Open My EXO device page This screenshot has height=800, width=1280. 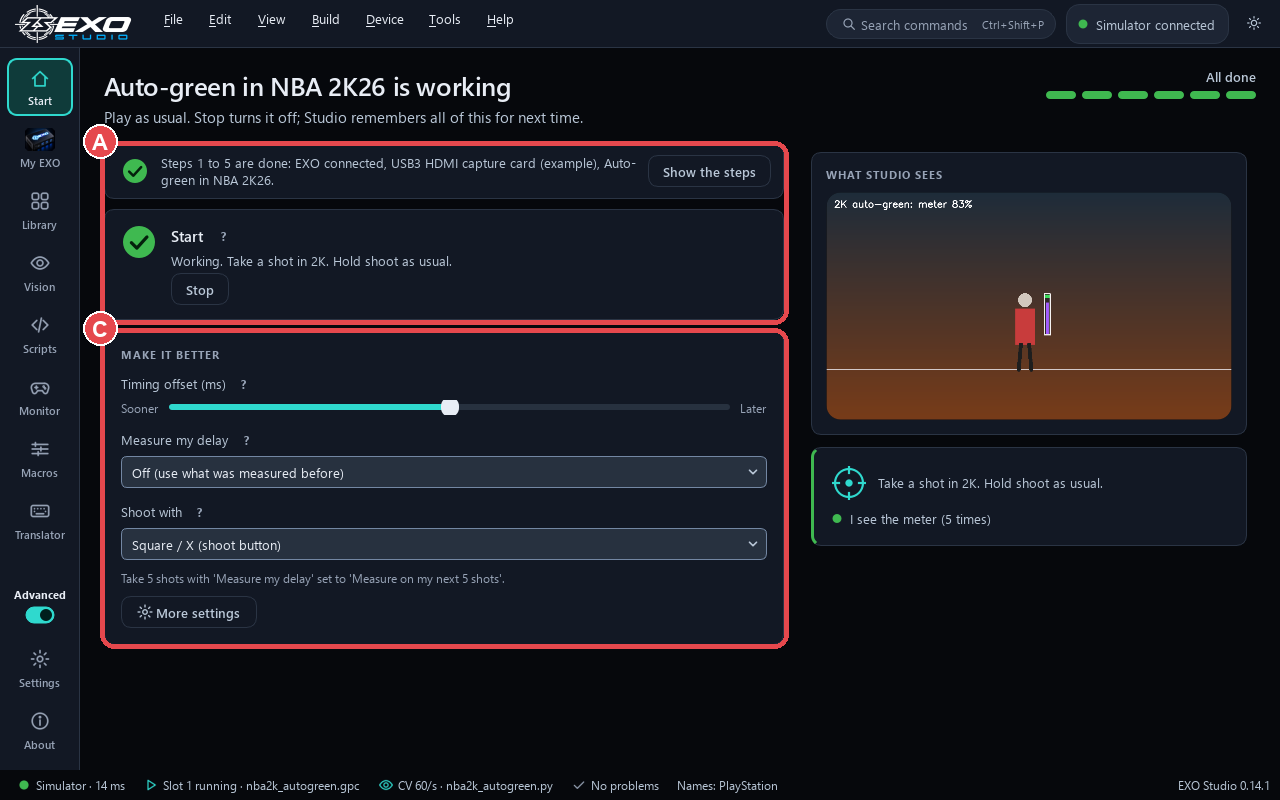click(40, 149)
